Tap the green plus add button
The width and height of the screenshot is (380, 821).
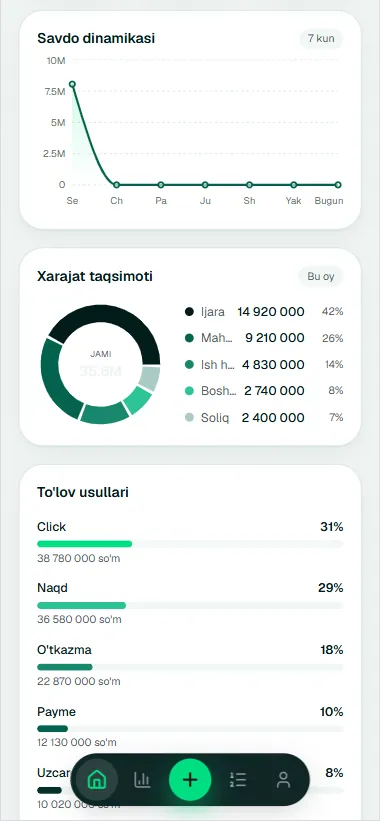190,780
